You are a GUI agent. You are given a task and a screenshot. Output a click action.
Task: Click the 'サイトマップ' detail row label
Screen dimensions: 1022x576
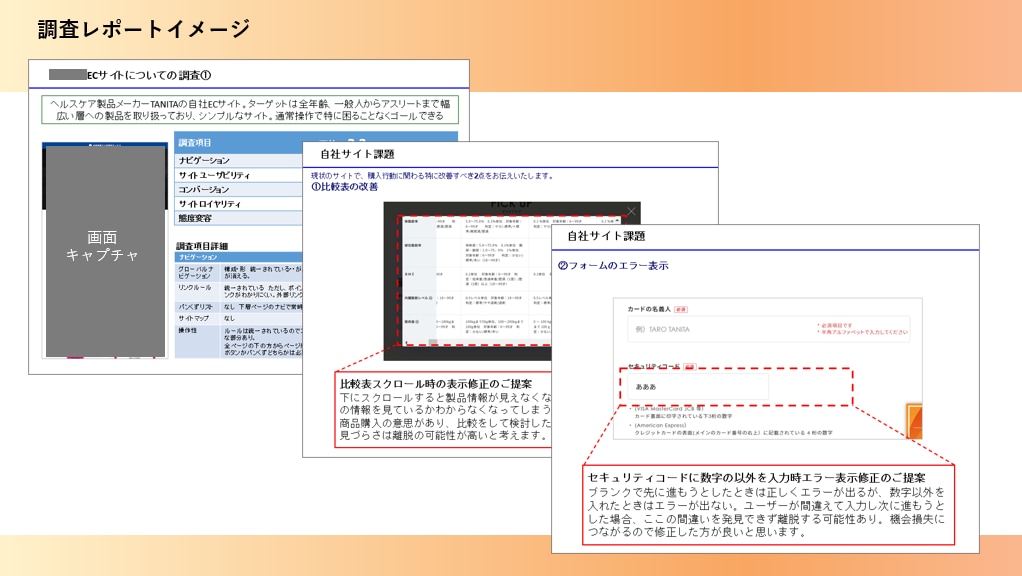[x=194, y=318]
